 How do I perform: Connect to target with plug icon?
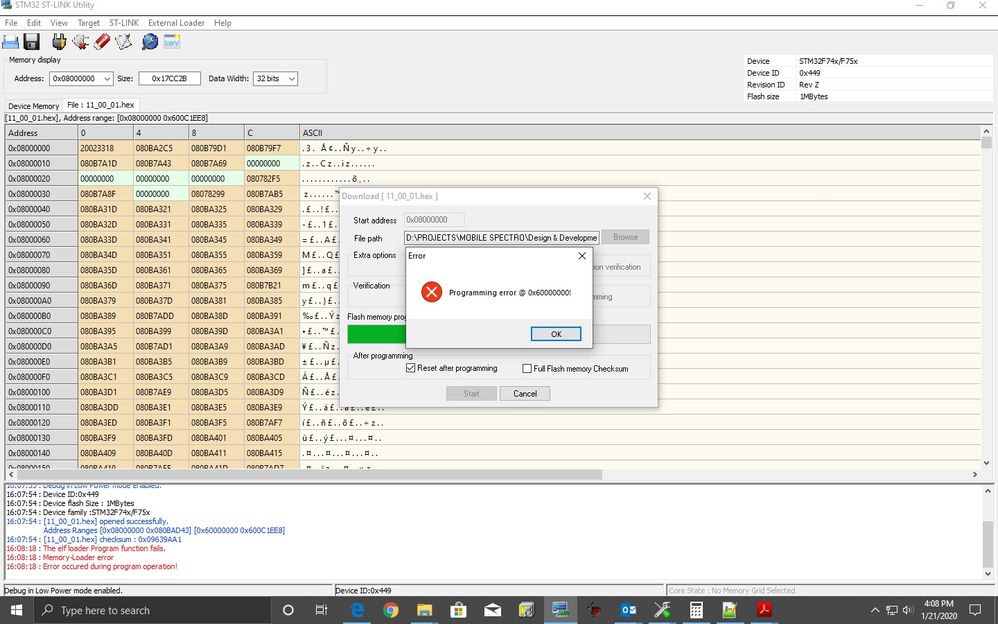(x=59, y=42)
